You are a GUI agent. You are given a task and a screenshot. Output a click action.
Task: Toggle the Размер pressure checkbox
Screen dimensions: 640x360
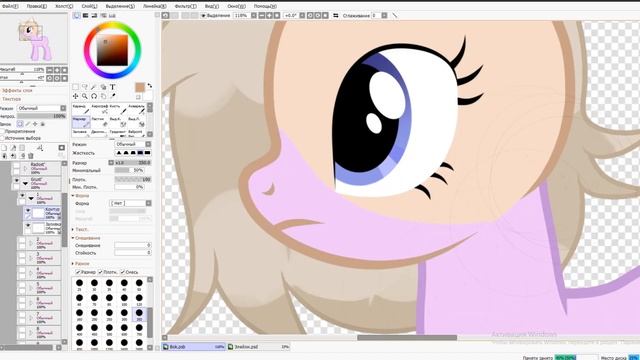click(x=78, y=272)
